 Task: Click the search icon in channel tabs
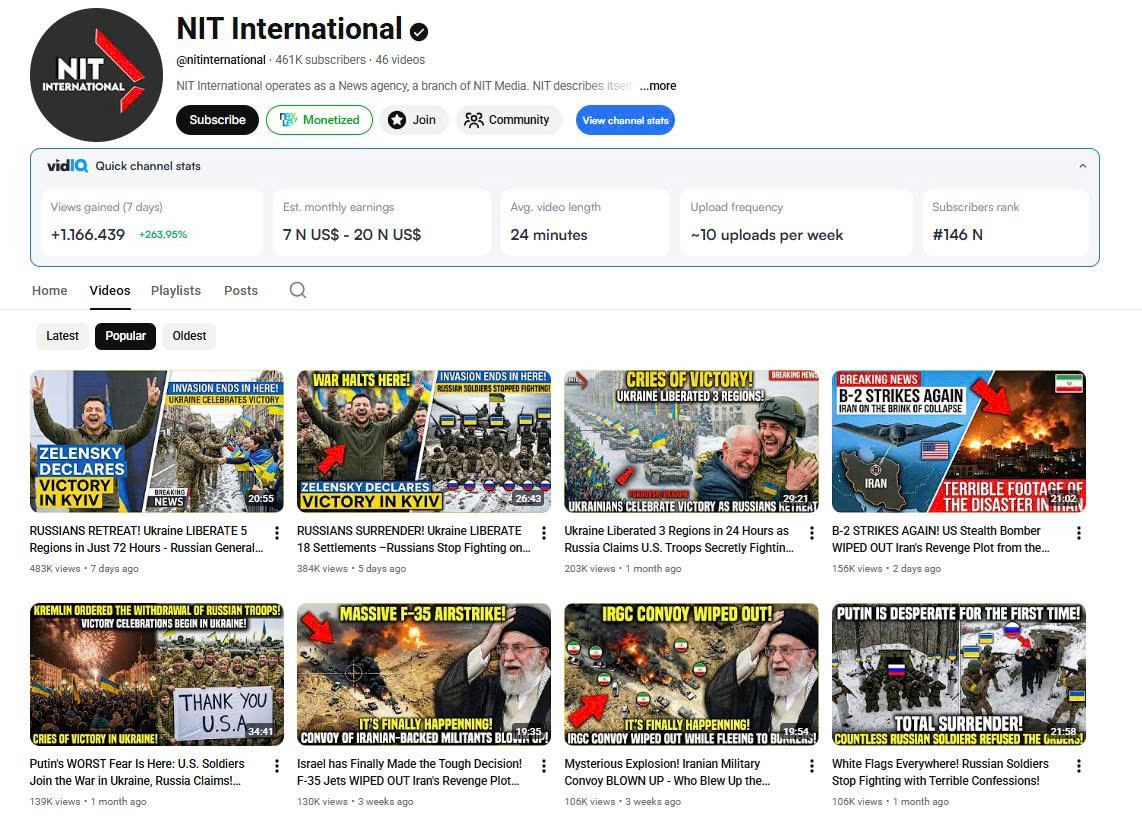click(297, 290)
